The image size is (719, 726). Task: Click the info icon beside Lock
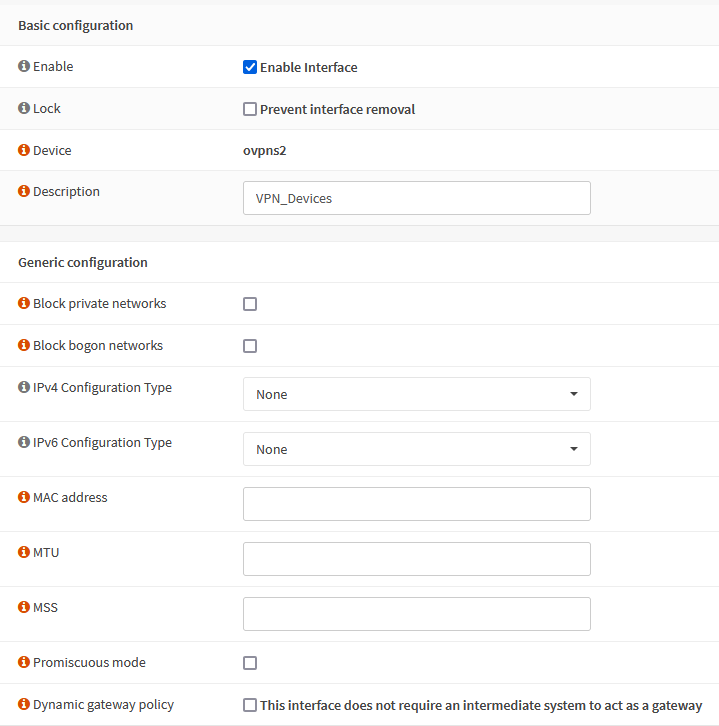[24, 108]
